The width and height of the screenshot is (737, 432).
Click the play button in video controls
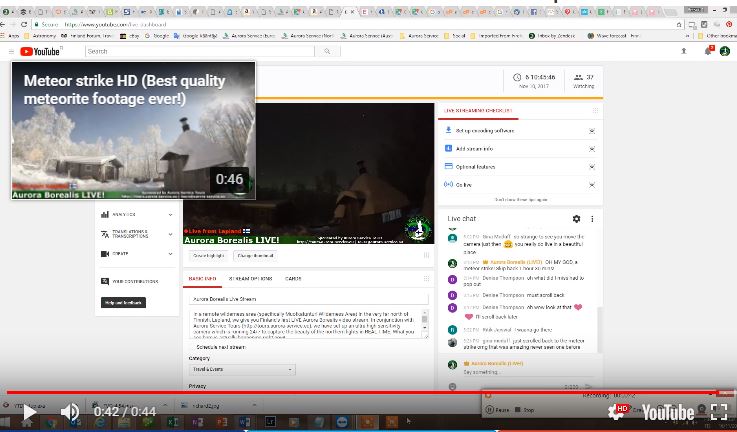30,412
